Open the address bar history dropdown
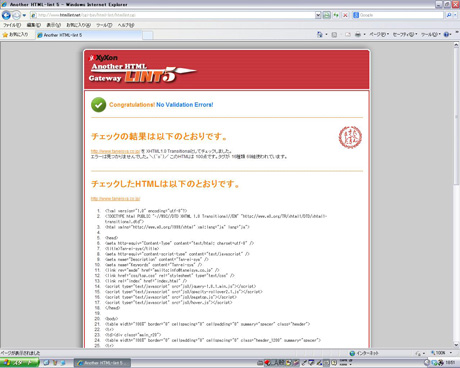460x368 pixels. pyautogui.click(x=318, y=15)
